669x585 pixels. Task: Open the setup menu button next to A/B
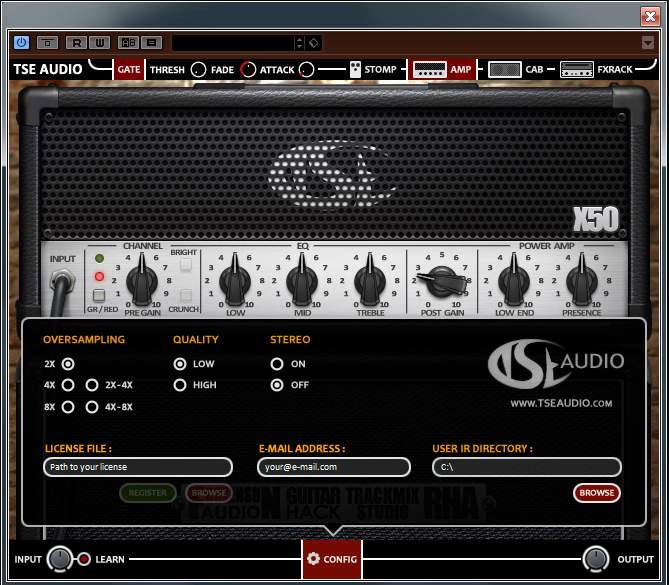[151, 43]
